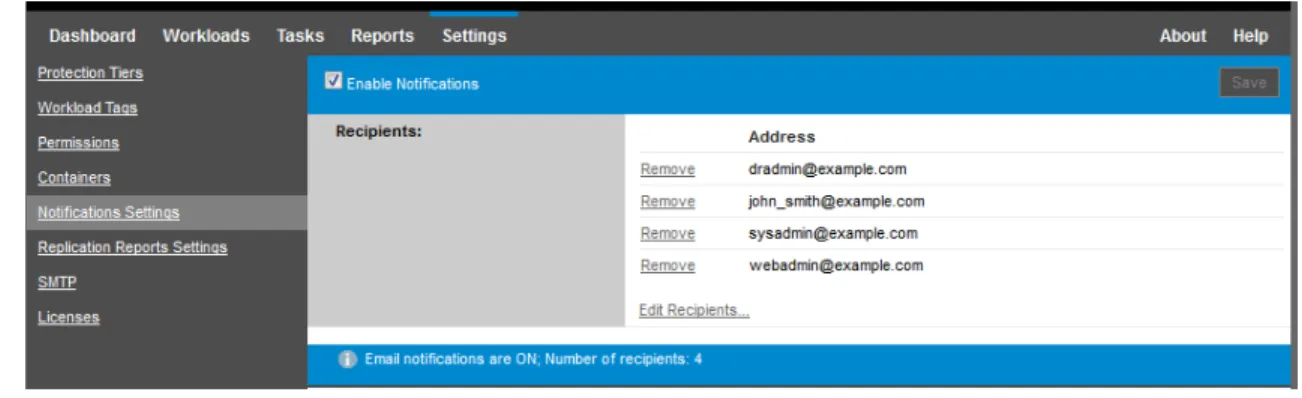Remove dradmin@example.com recipient
1302x398 pixels.
667,170
